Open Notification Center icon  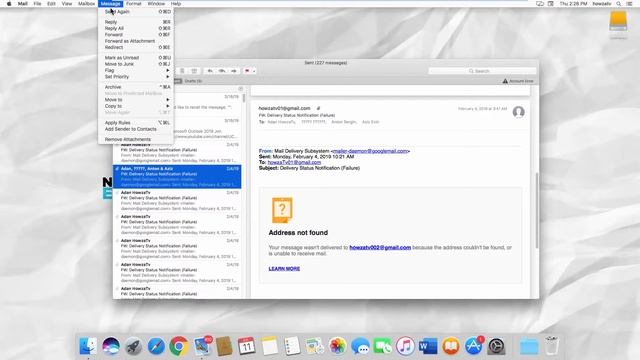tap(630, 4)
